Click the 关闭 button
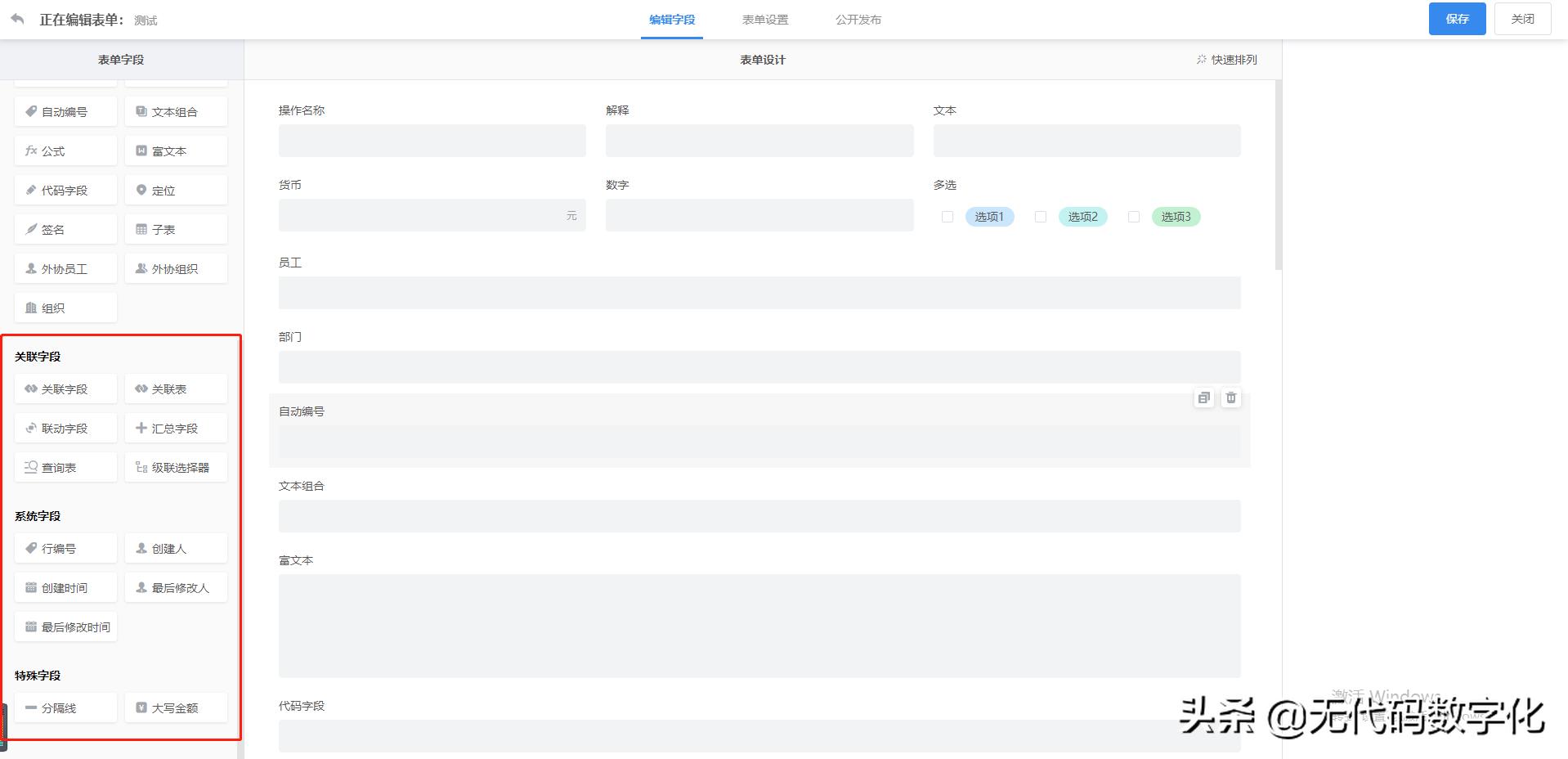Image resolution: width=1568 pixels, height=759 pixels. (x=1522, y=19)
